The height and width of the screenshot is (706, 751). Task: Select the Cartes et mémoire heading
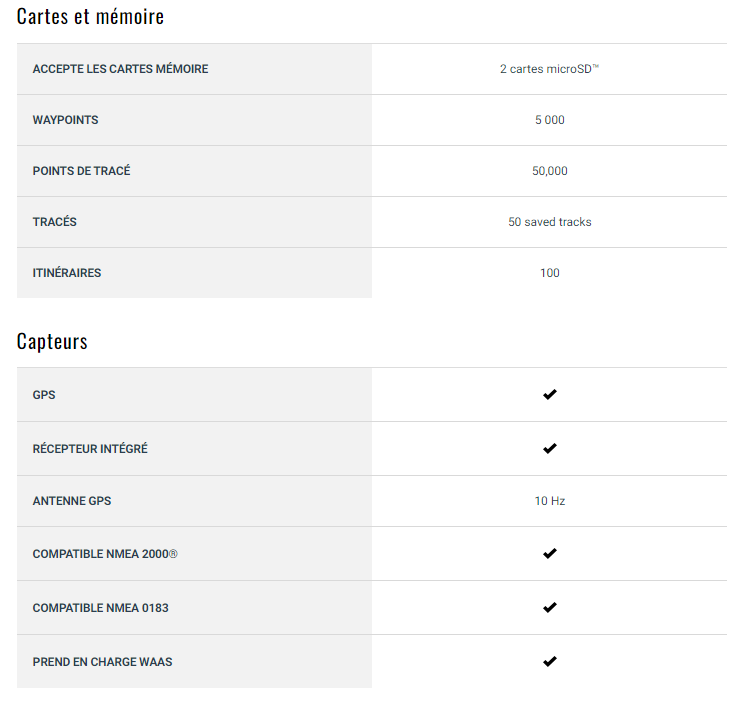tap(91, 16)
